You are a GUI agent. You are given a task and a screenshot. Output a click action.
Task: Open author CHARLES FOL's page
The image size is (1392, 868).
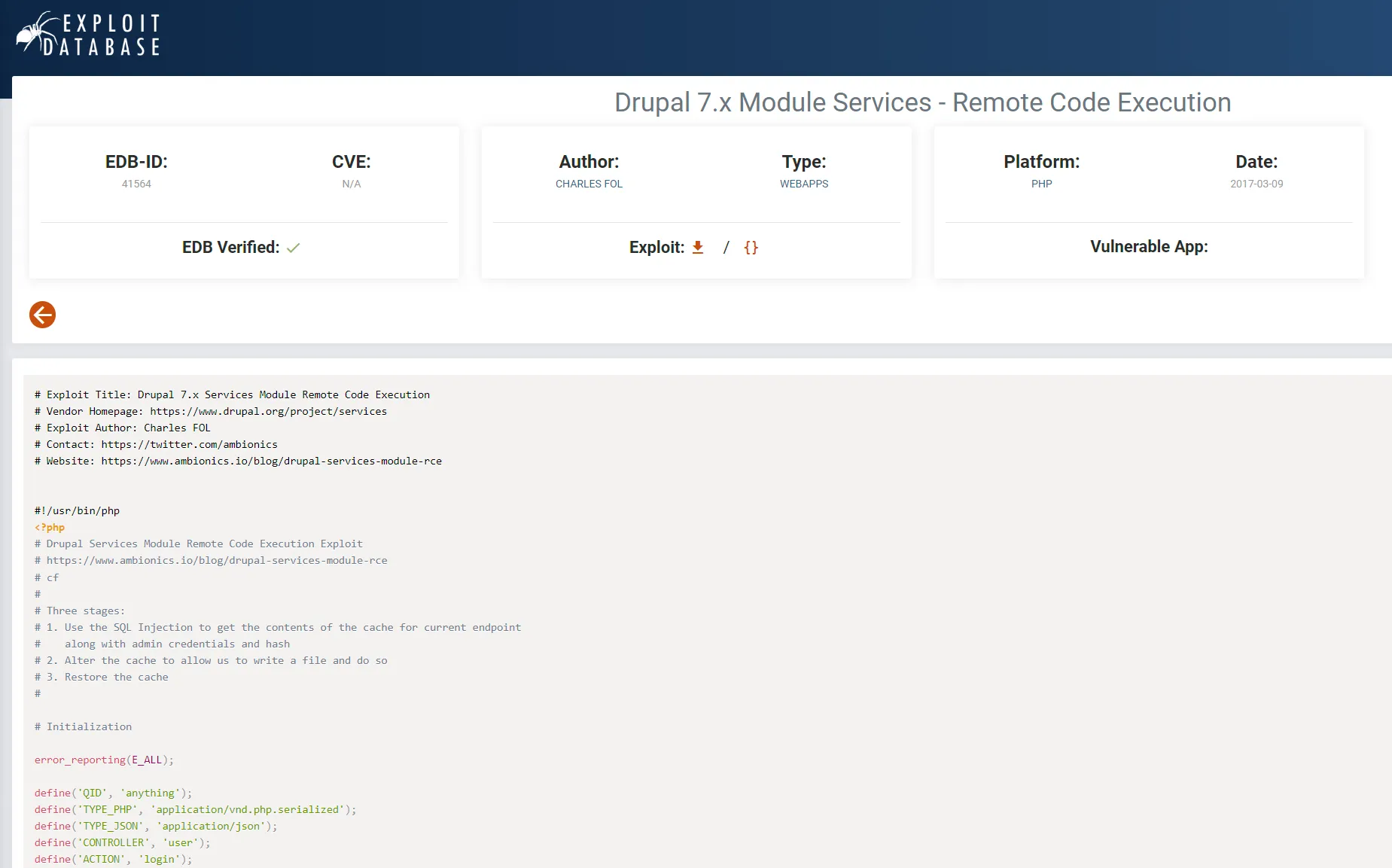click(x=589, y=184)
